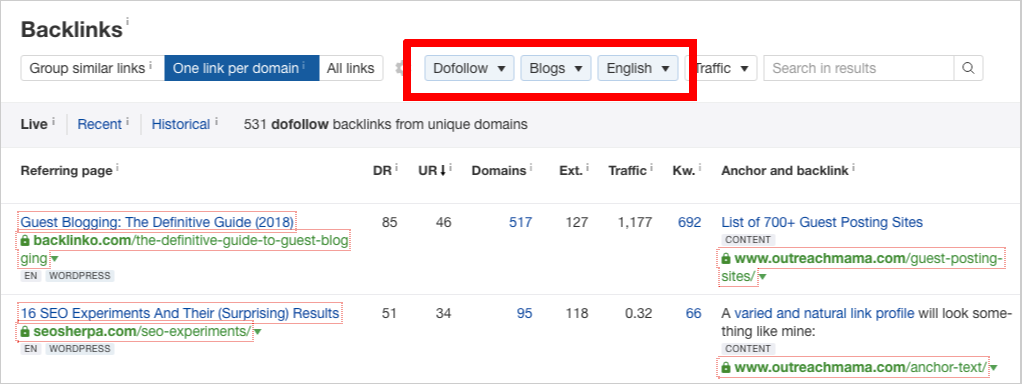The width and height of the screenshot is (1022, 384).
Task: Switch to the Recent tab
Action: click(x=100, y=124)
